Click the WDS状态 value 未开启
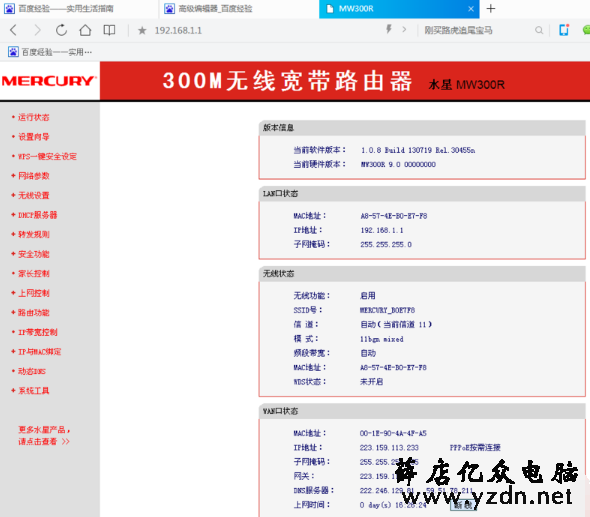This screenshot has height=517, width=590. (x=371, y=382)
